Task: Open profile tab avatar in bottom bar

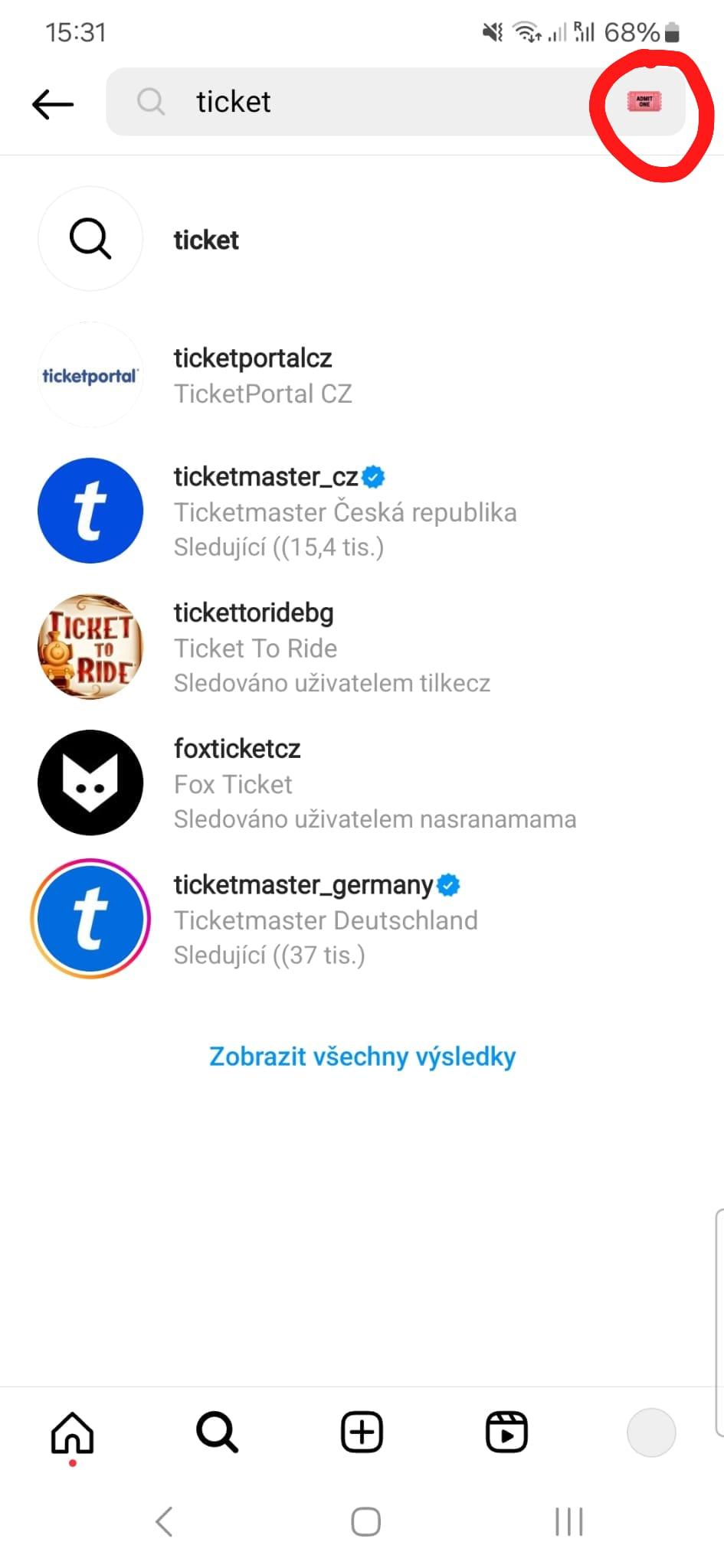Action: (x=651, y=1432)
